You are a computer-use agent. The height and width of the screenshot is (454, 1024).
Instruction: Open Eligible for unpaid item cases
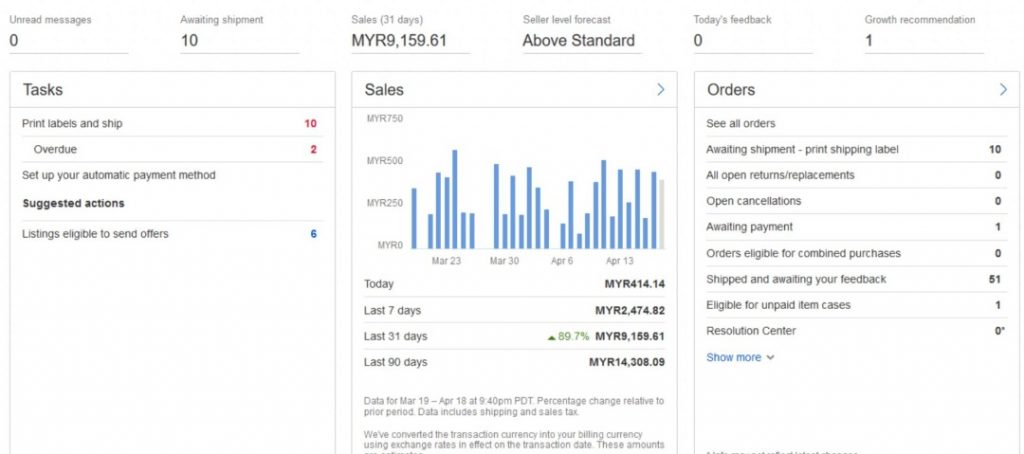point(778,305)
